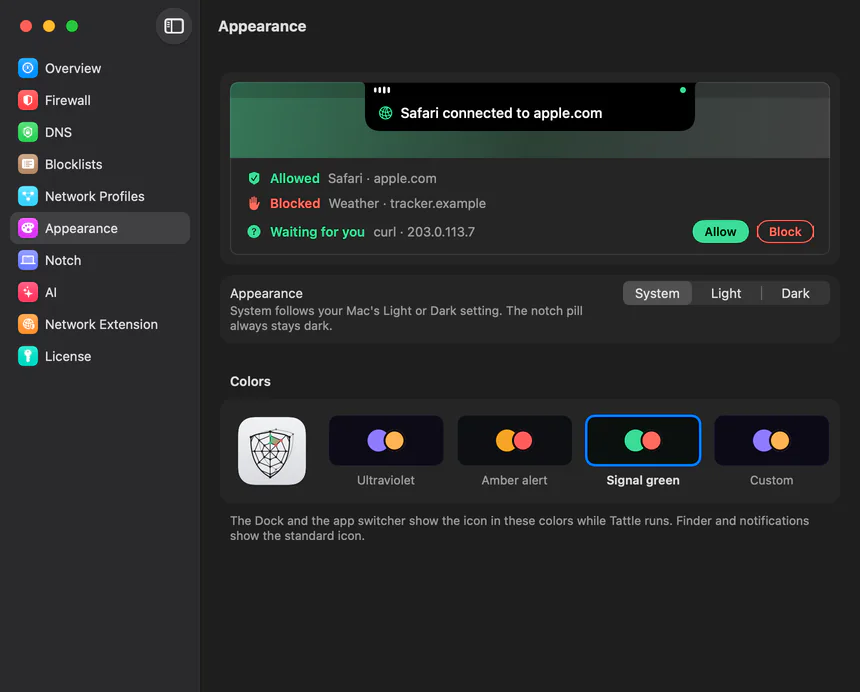Viewport: 860px width, 692px height.
Task: Open the AI settings section
Action: [x=100, y=292]
